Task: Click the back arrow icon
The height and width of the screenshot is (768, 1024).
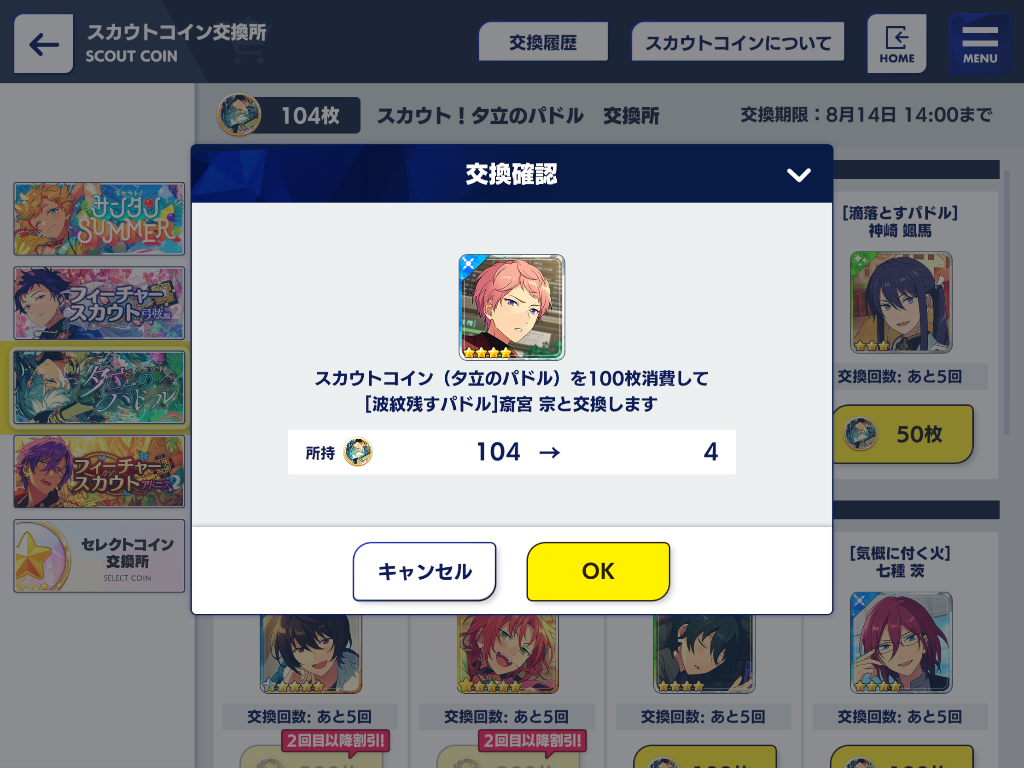Action: tap(43, 44)
